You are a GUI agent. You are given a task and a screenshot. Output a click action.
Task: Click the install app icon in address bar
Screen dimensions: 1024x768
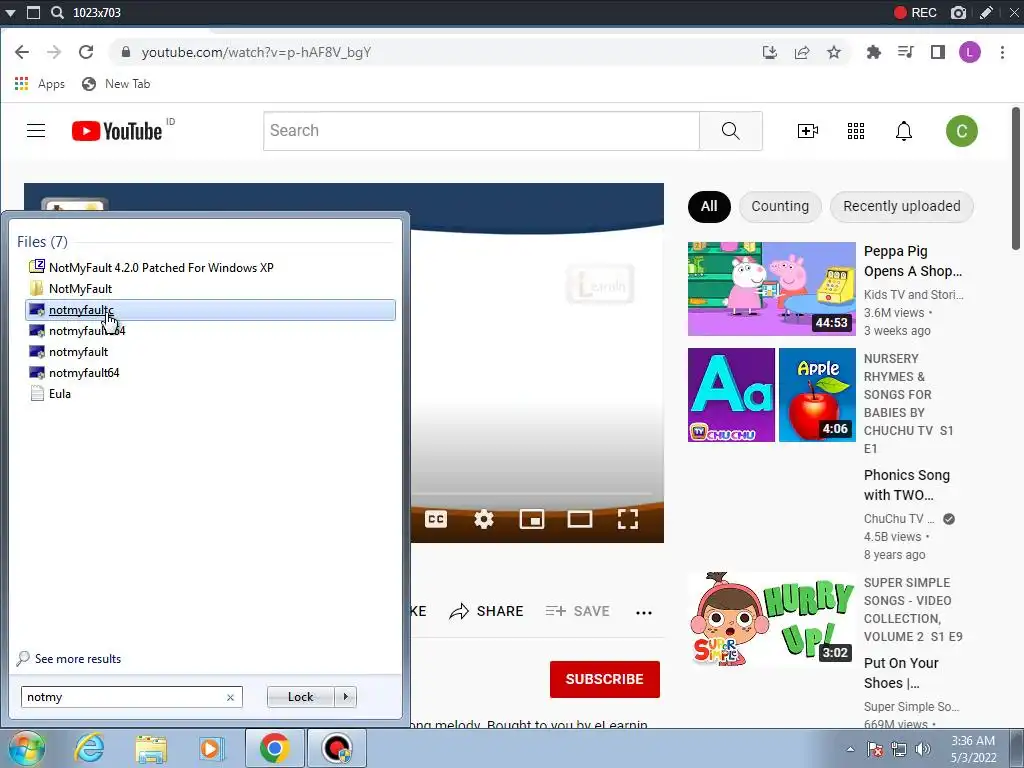(770, 52)
